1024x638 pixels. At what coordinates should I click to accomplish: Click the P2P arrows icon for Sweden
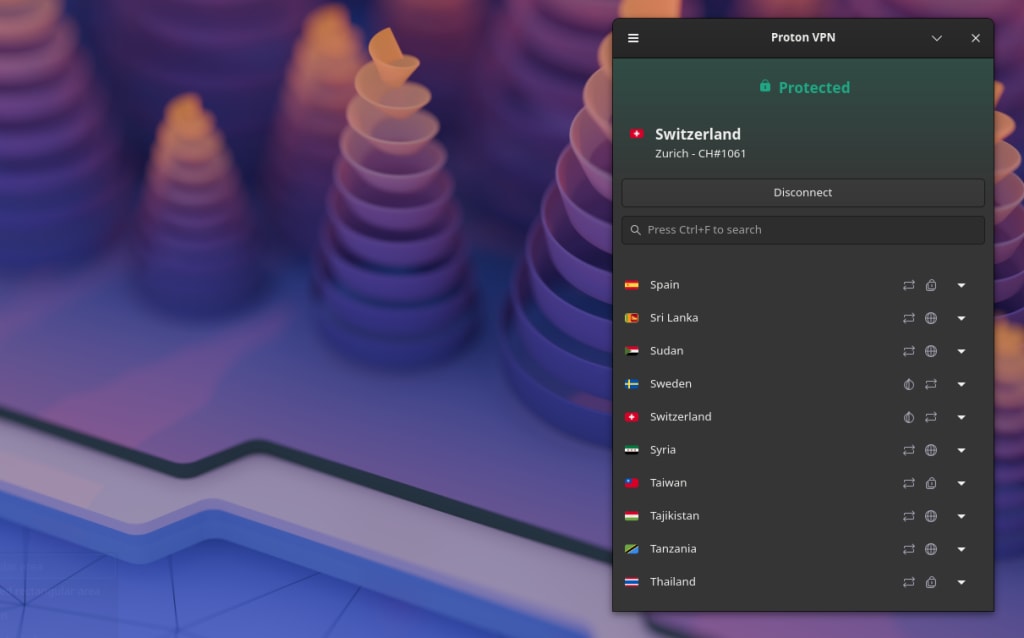[931, 384]
